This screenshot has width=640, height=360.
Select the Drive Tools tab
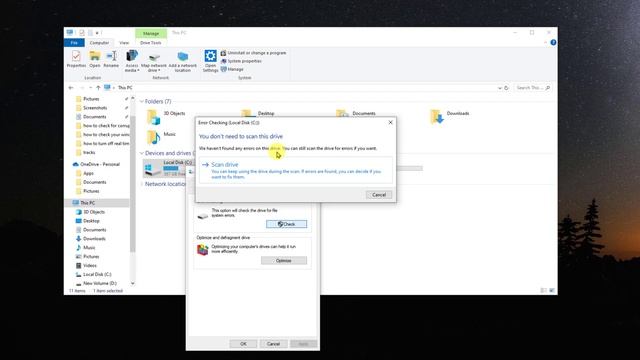click(151, 42)
